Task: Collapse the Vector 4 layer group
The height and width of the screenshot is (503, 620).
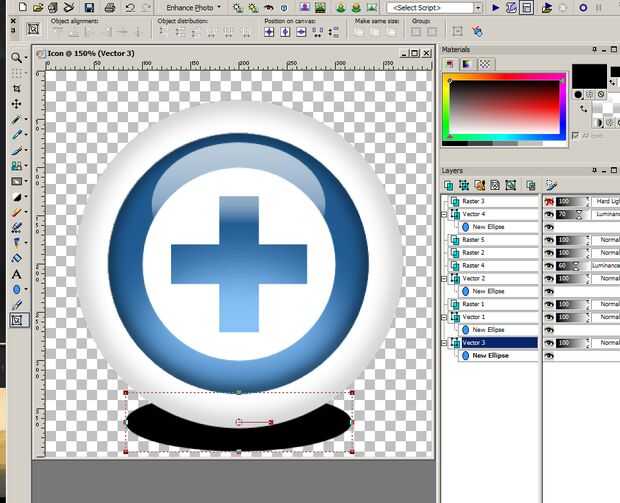Action: [444, 215]
